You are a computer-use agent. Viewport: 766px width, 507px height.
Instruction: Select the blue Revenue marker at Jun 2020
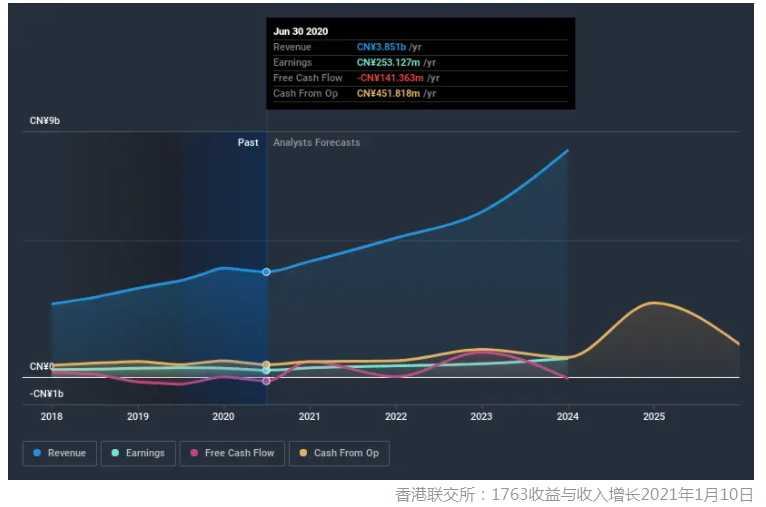pyautogui.click(x=266, y=272)
